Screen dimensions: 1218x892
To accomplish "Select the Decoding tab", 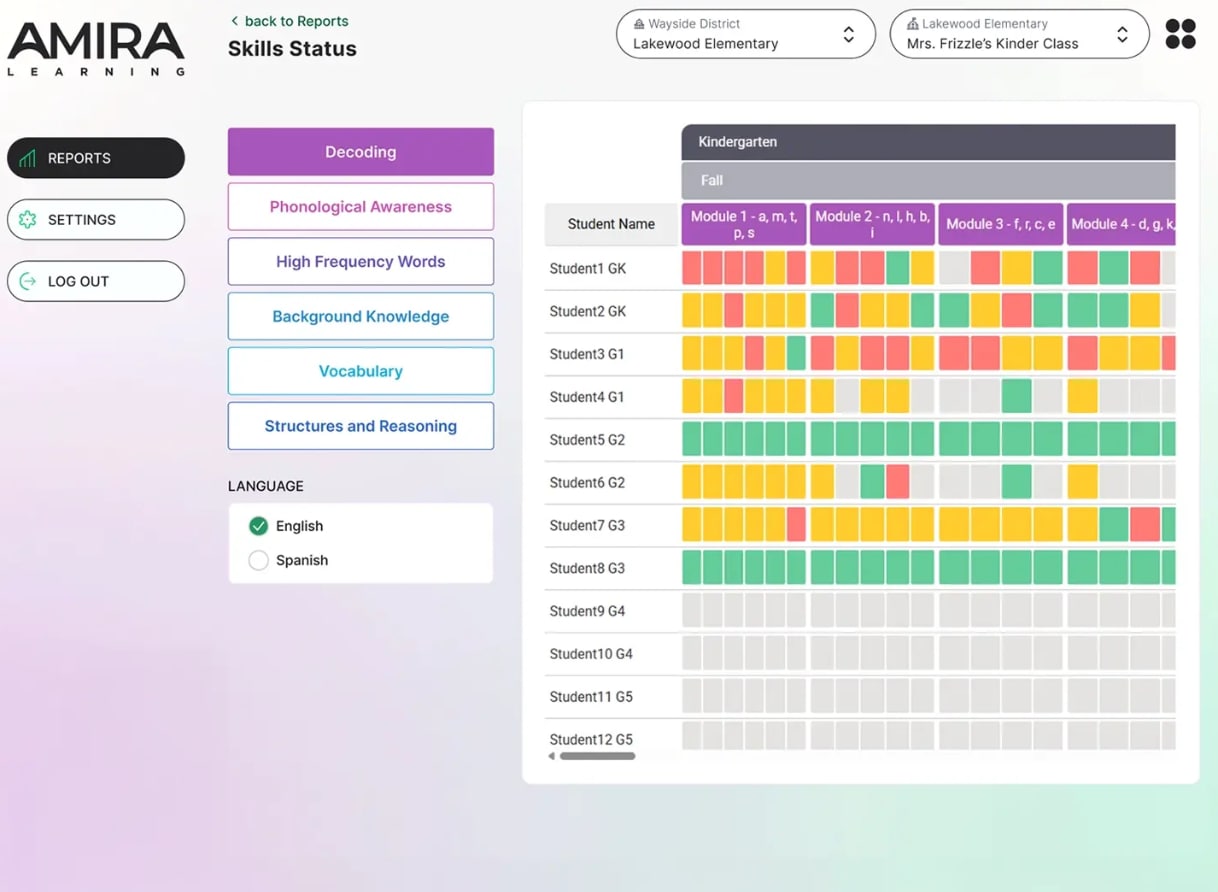I will point(360,151).
